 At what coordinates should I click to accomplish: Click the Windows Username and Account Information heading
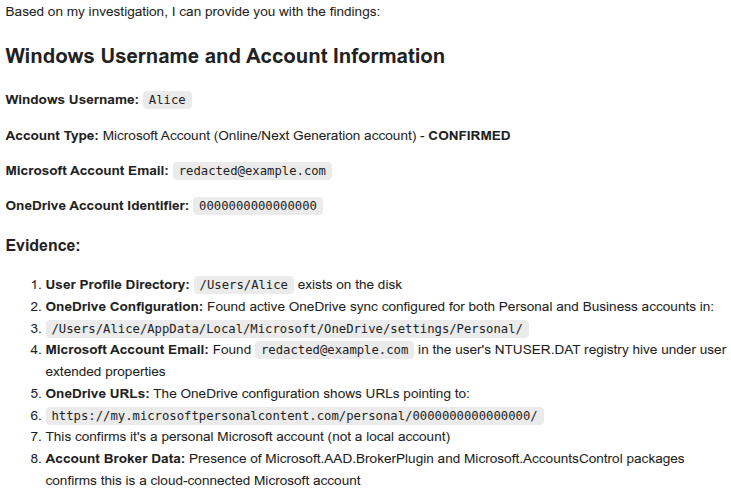pyautogui.click(x=225, y=56)
